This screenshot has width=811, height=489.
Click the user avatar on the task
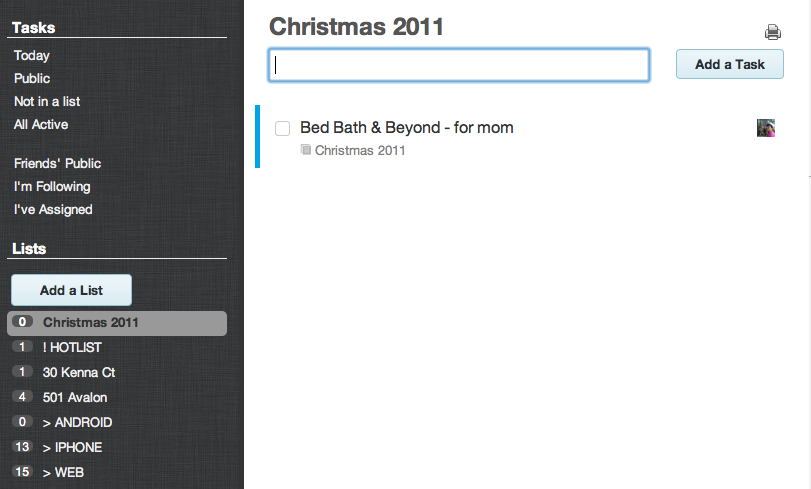[766, 128]
